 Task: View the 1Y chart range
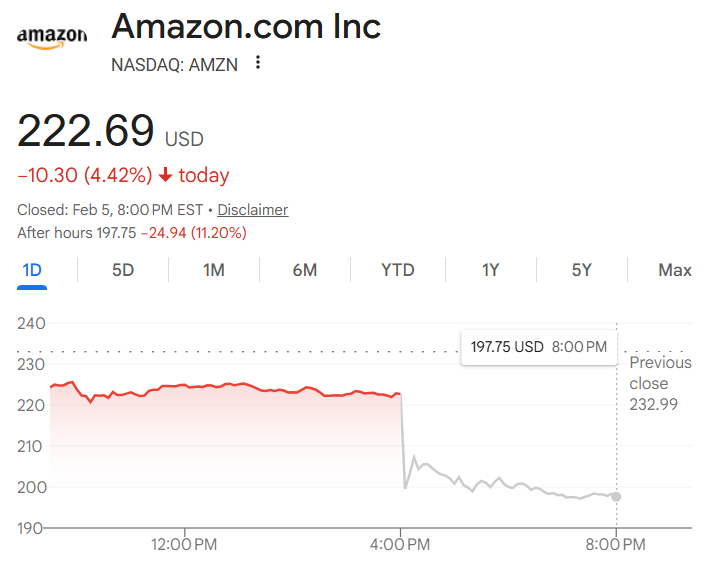490,270
